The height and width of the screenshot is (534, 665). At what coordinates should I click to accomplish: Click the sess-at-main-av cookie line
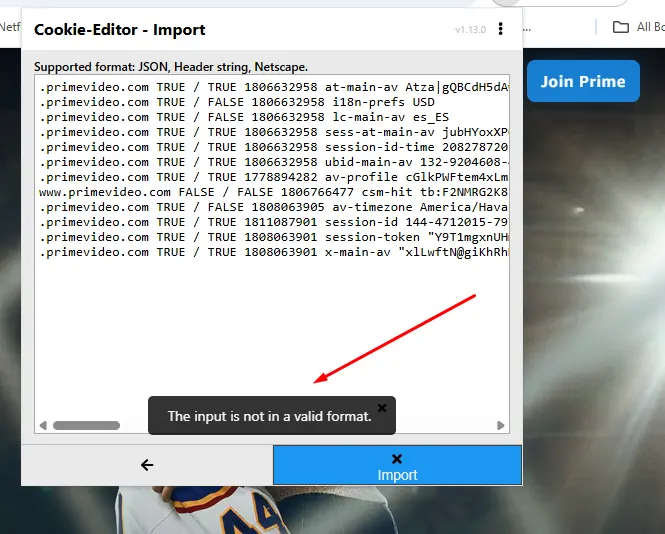tap(274, 132)
